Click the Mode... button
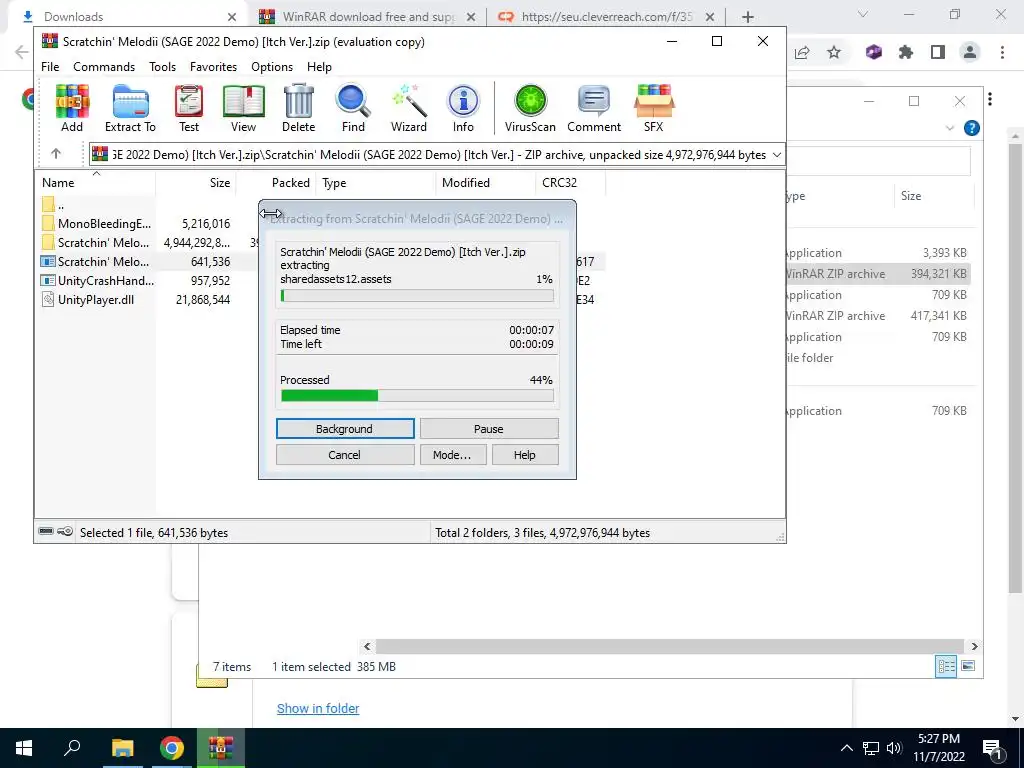Image resolution: width=1024 pixels, height=768 pixels. coord(452,455)
